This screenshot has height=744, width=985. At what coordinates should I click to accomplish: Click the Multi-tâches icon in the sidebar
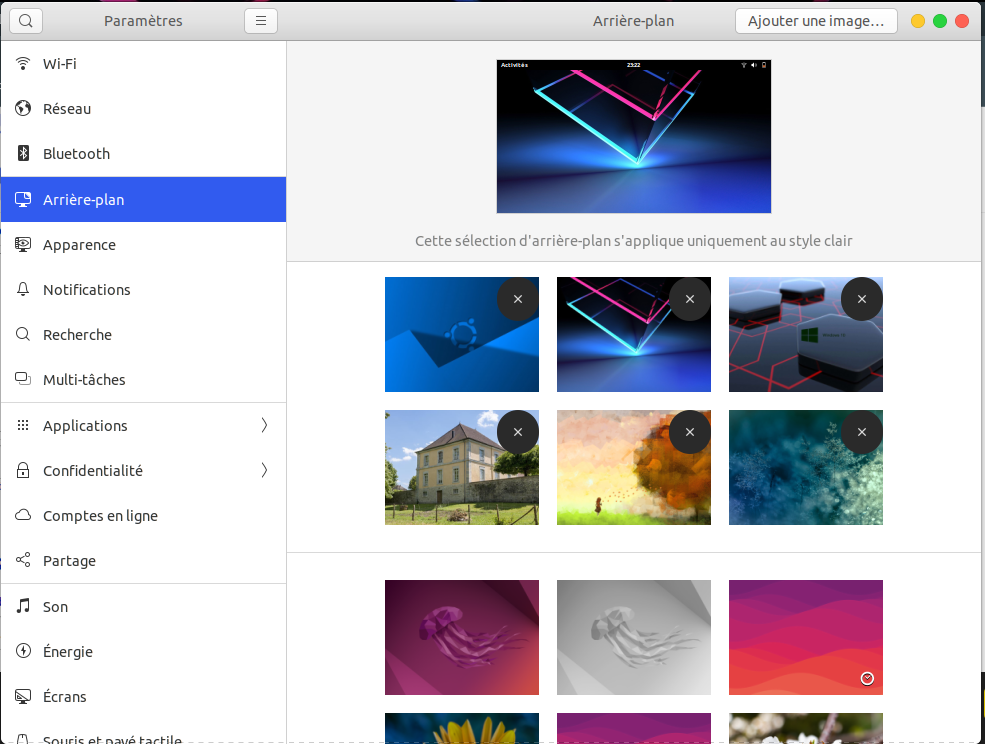coord(23,379)
